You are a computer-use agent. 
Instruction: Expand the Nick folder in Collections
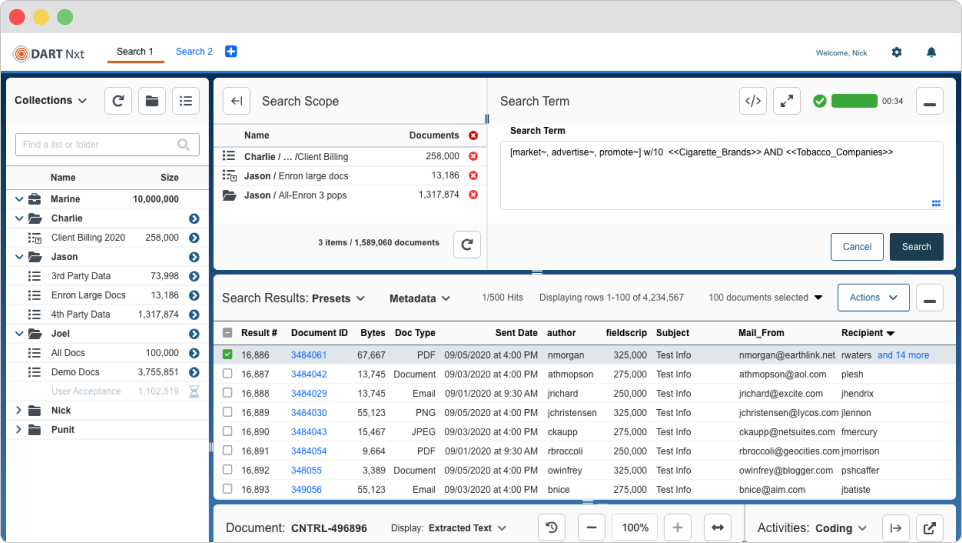[x=18, y=410]
